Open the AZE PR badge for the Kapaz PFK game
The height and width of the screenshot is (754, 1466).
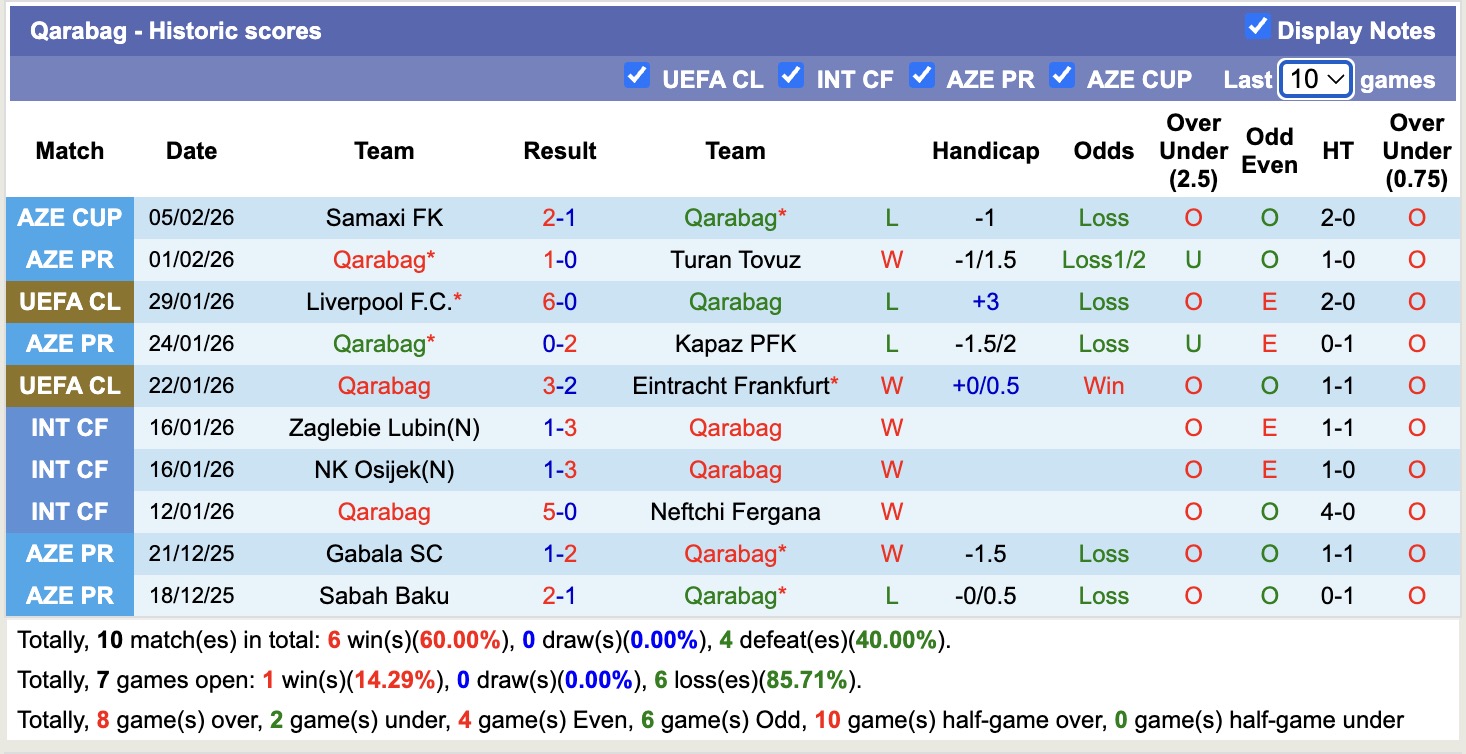tap(70, 343)
